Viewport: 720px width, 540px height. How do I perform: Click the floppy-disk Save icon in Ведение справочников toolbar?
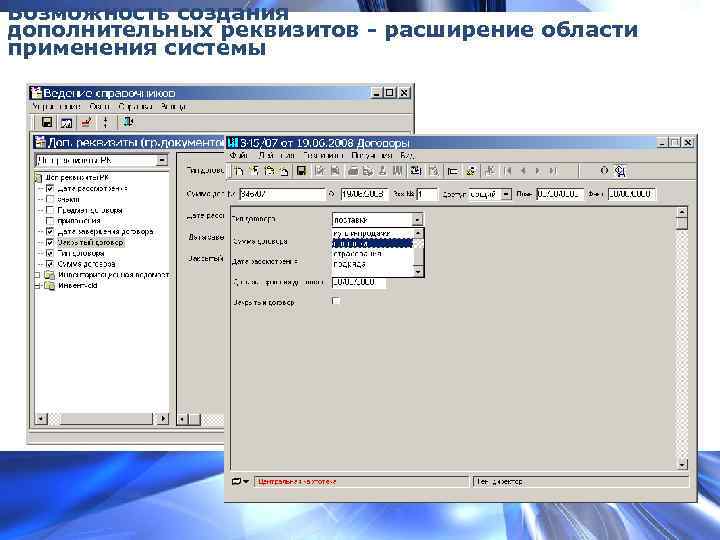[47, 122]
